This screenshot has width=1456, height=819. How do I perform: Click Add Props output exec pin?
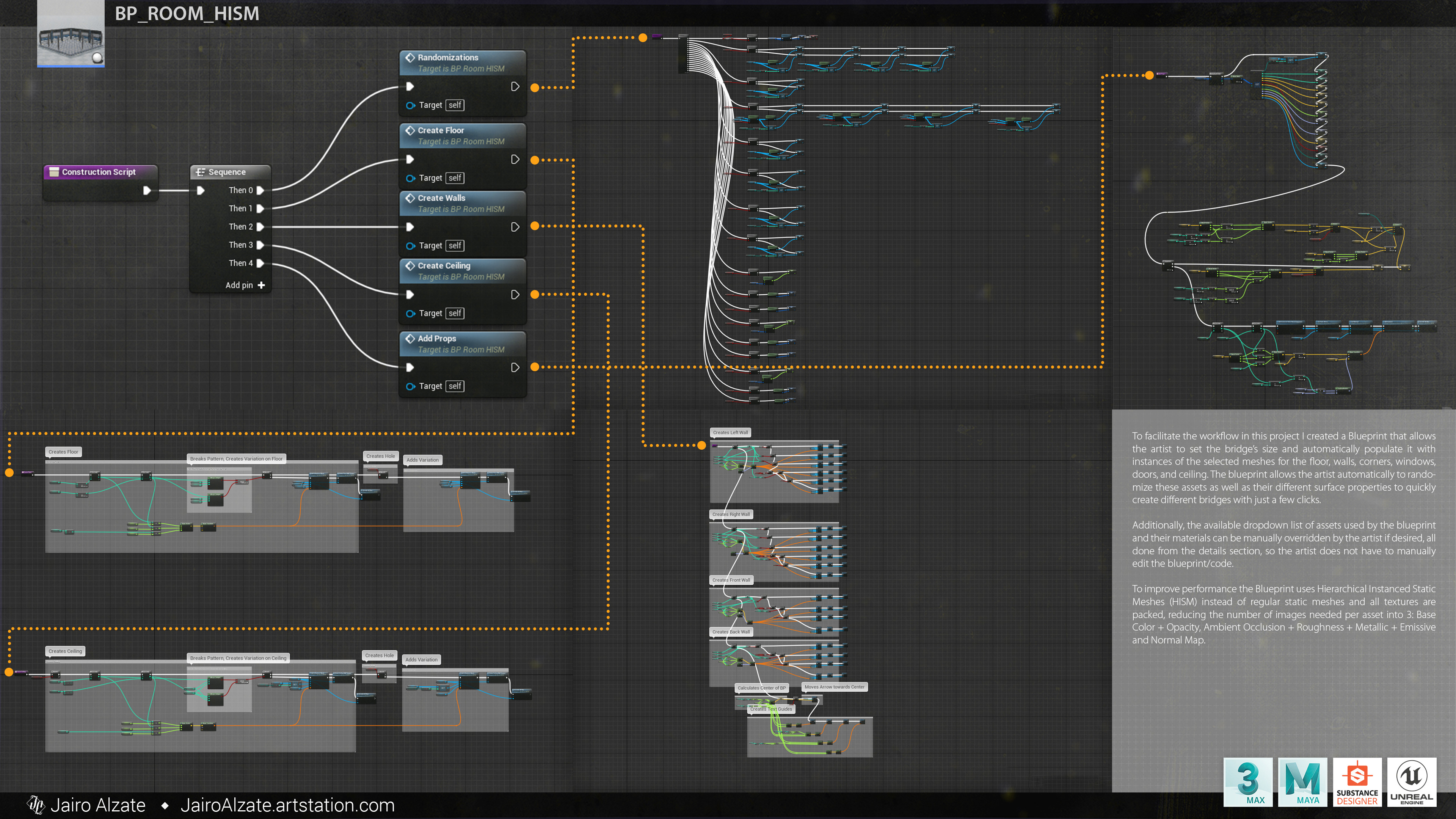515,367
